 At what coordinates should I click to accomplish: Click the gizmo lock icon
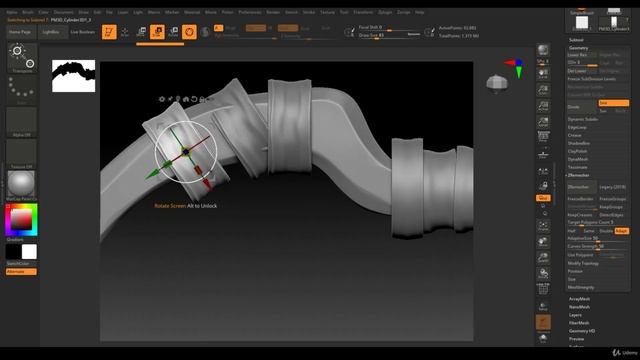click(x=202, y=99)
